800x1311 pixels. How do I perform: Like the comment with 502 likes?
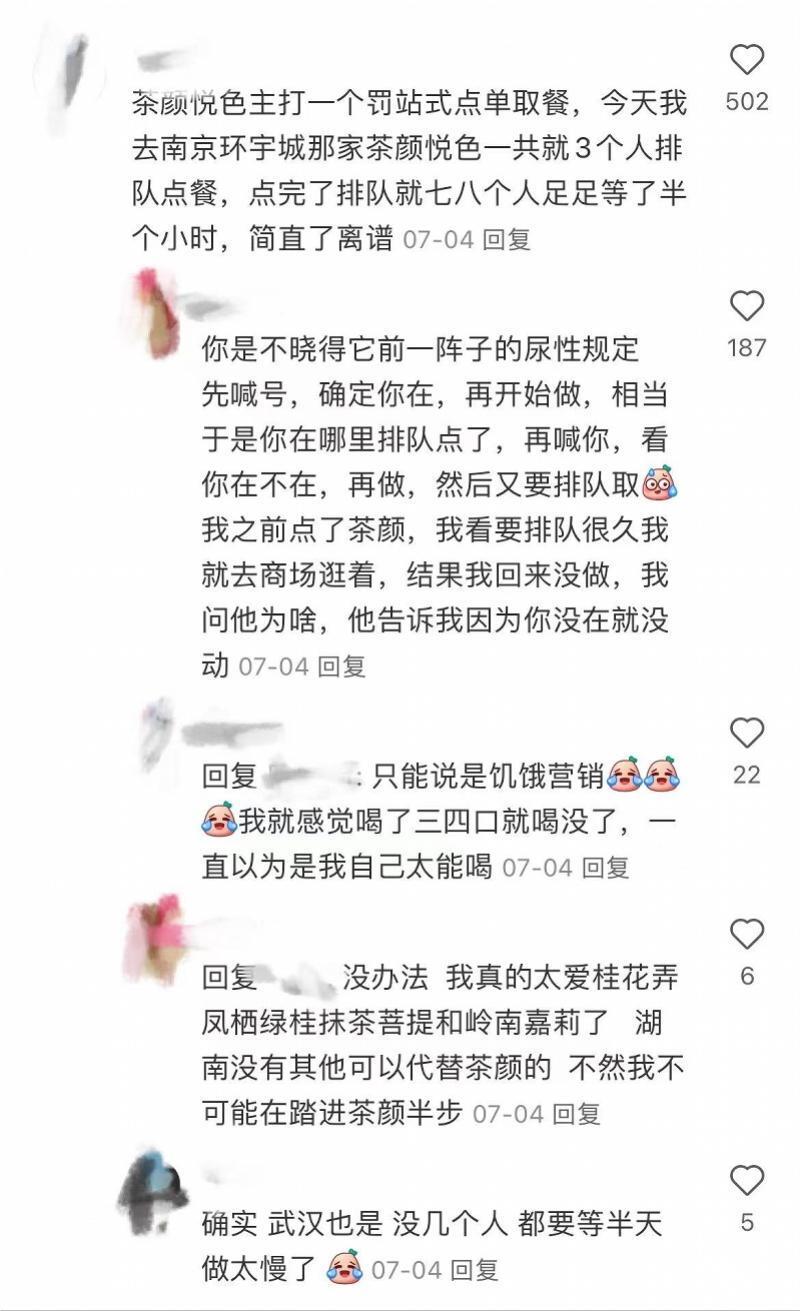click(747, 61)
